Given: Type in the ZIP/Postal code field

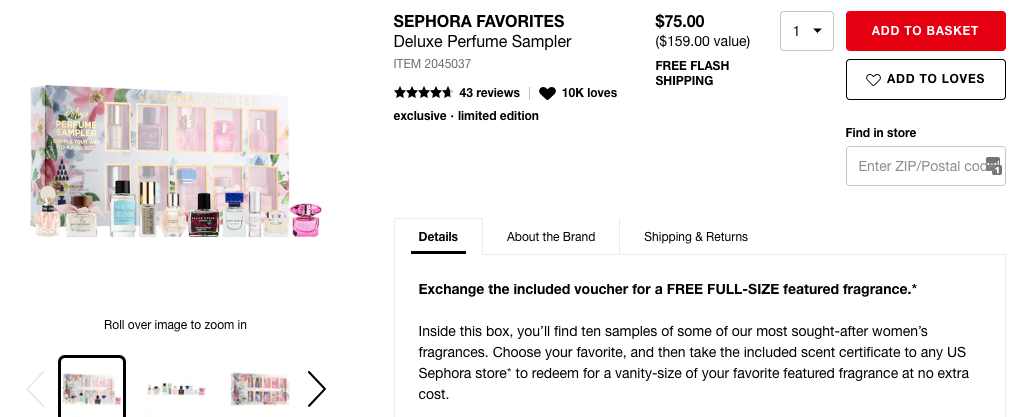Looking at the screenshot, I should click(915, 166).
